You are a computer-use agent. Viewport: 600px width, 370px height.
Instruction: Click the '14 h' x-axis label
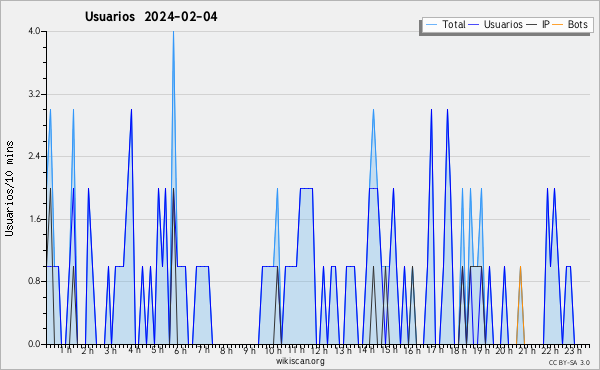pyautogui.click(x=366, y=350)
